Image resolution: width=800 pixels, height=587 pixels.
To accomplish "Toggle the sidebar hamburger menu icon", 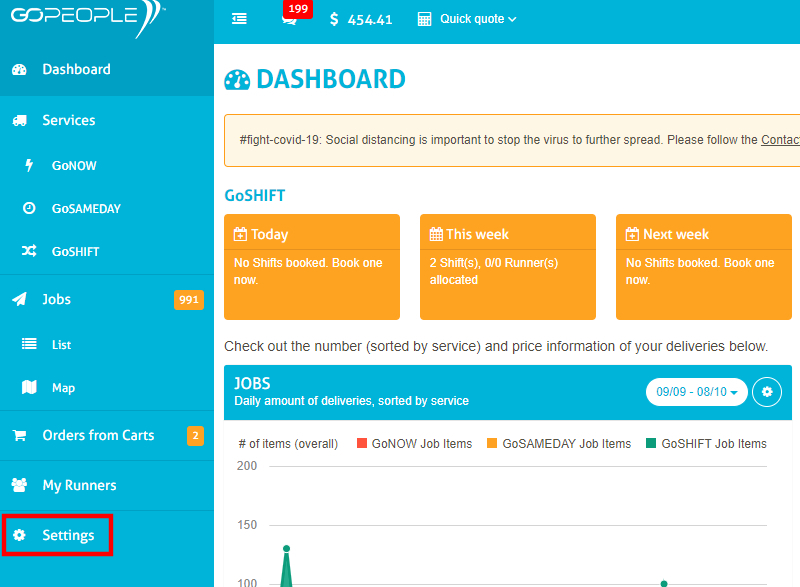I will click(x=239, y=19).
